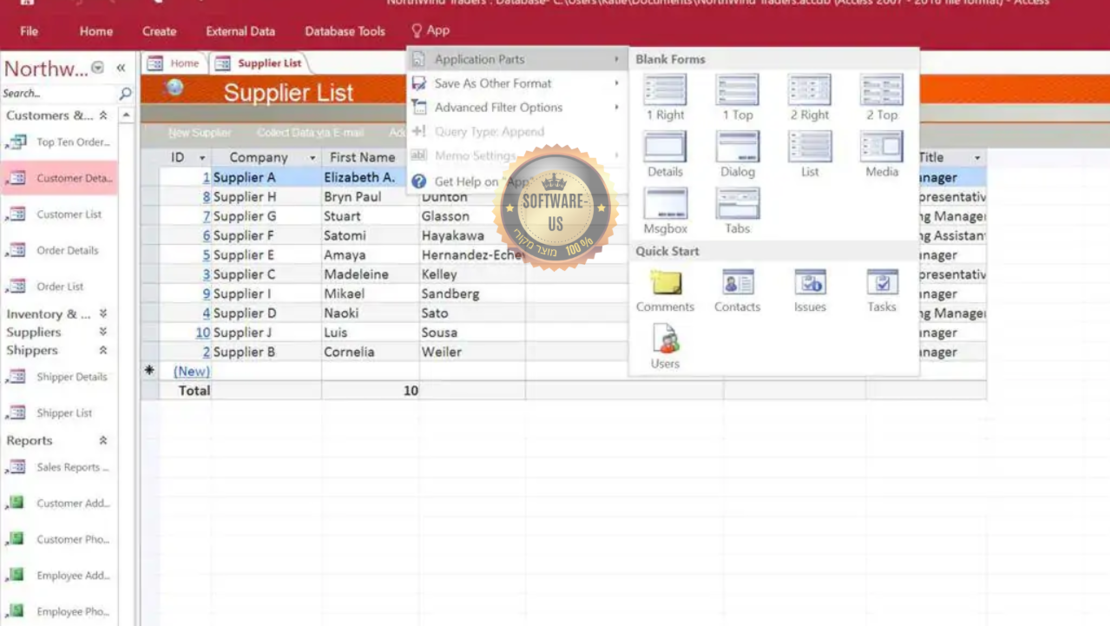Screen dimensions: 1110x626
Task: Switch to the Database Tools ribbon tab
Action: coord(345,31)
